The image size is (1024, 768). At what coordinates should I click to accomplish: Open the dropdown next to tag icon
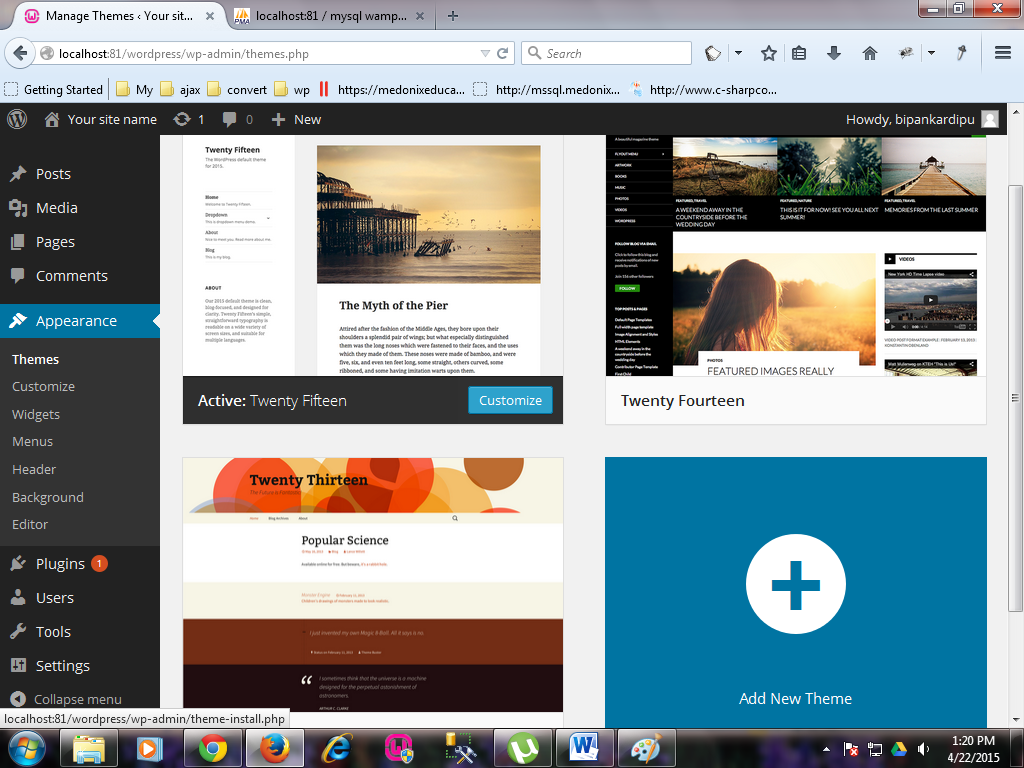click(x=738, y=53)
